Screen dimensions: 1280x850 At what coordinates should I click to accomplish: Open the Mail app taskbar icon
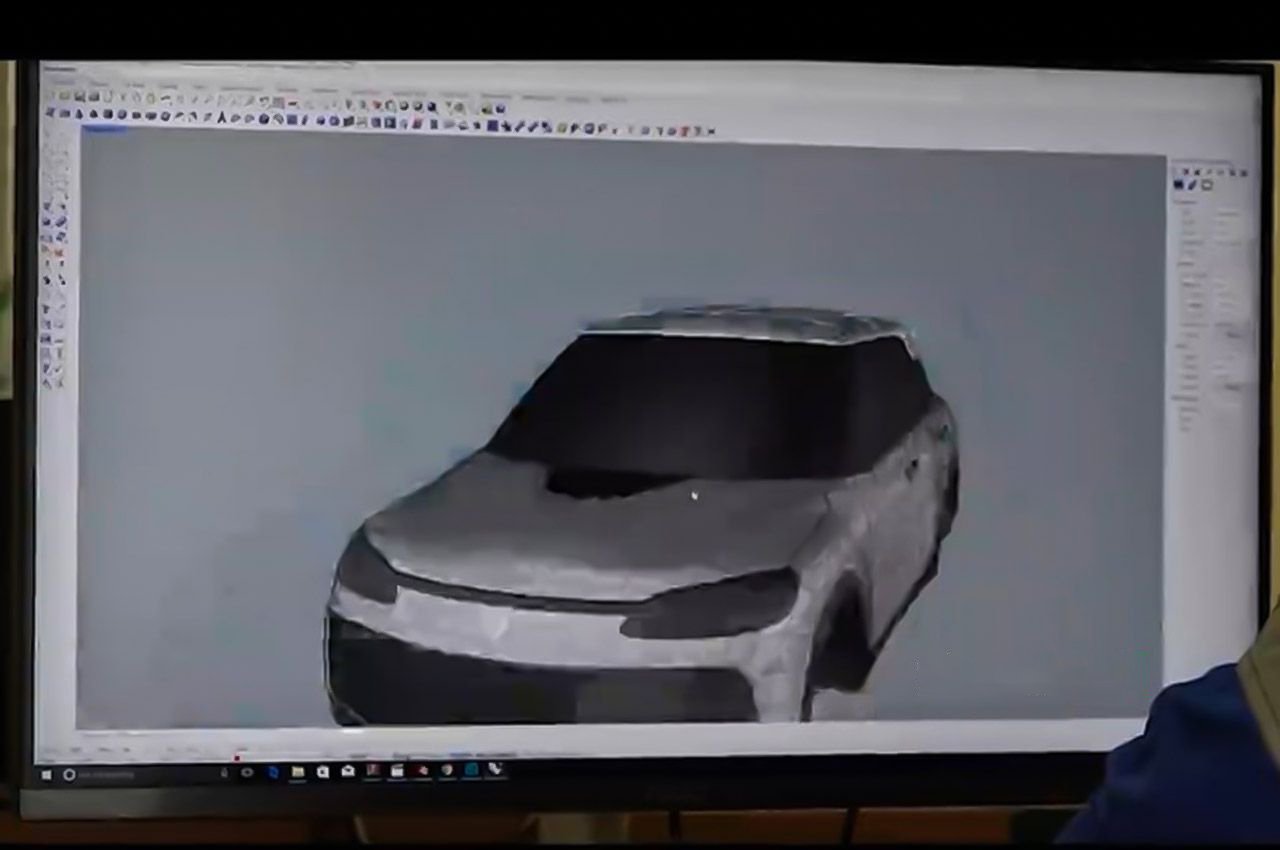tap(347, 771)
